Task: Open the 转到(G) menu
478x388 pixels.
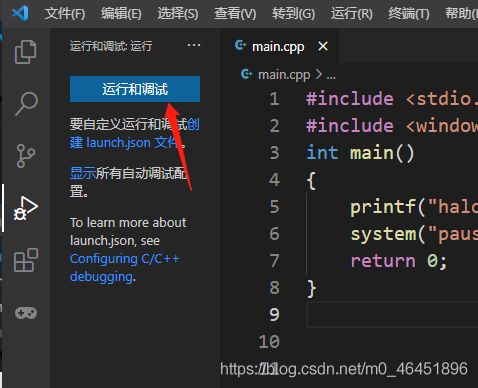Action: tap(293, 14)
